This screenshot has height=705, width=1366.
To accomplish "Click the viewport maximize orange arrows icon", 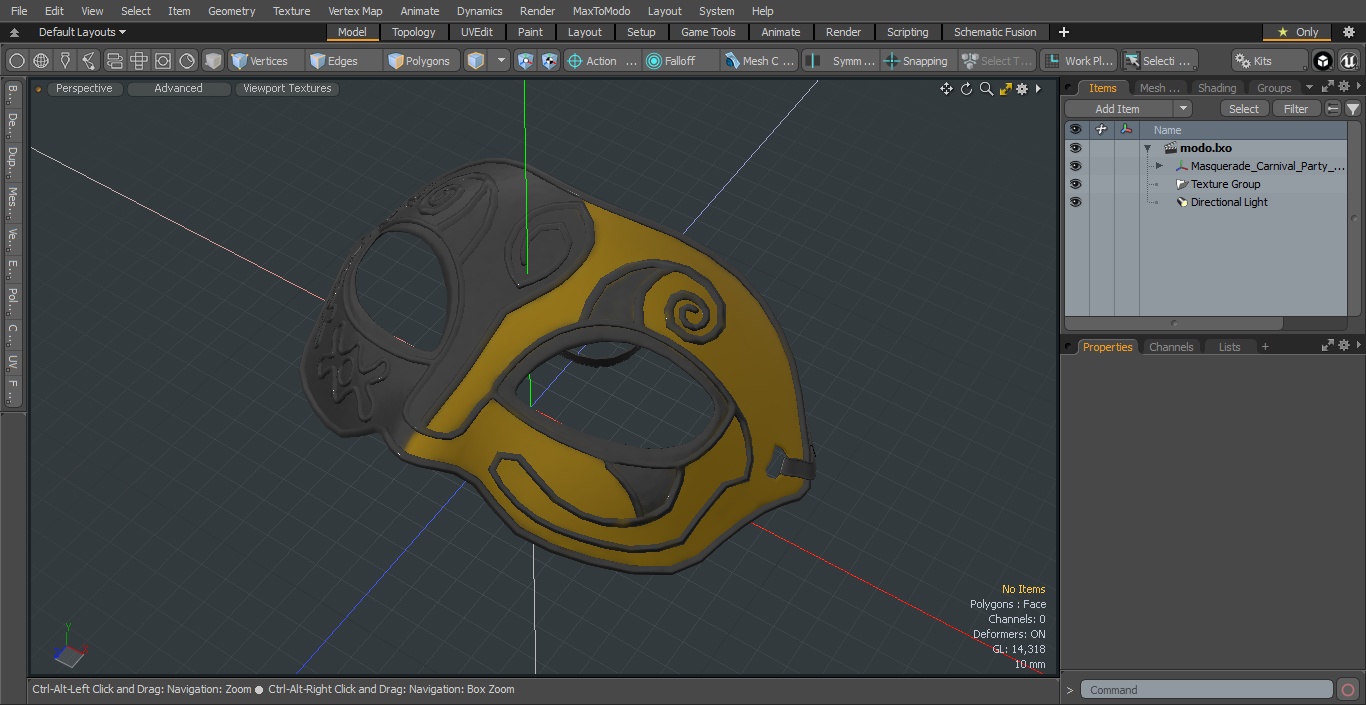I will click(1005, 89).
